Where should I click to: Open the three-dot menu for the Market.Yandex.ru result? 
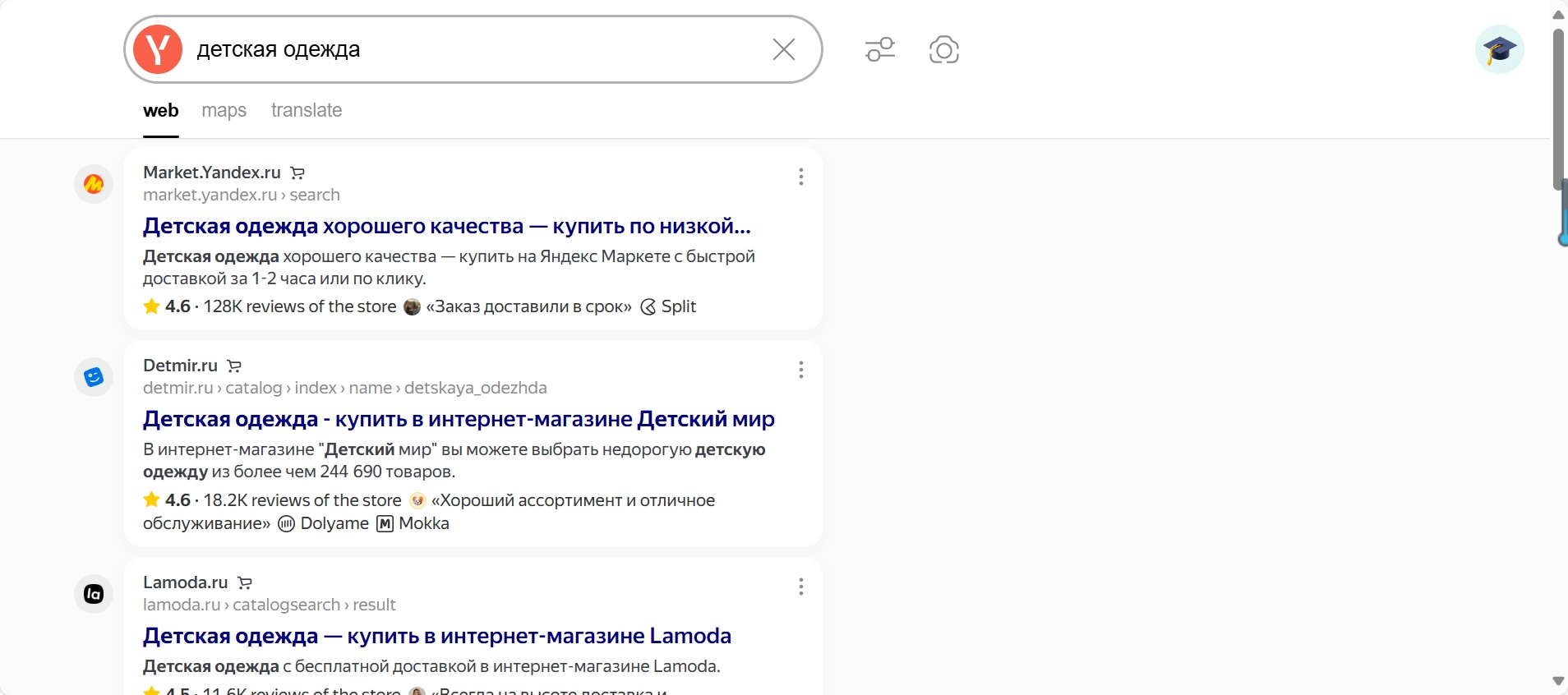tap(801, 177)
